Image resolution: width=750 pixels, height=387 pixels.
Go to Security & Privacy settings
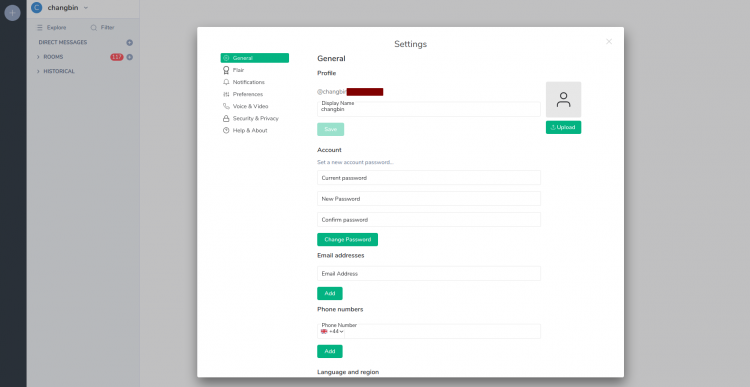[x=254, y=118]
